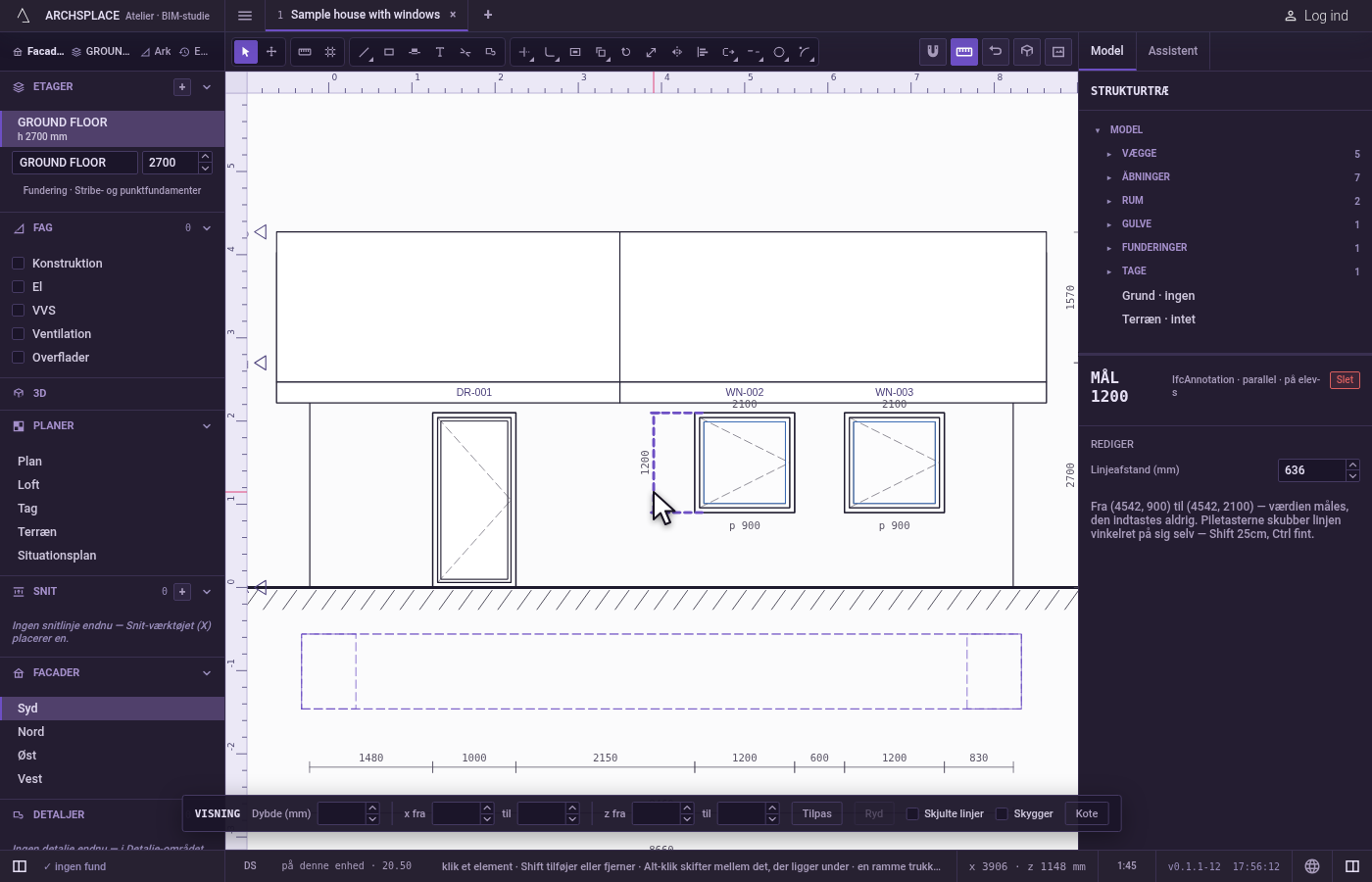Select the Nord facade view
This screenshot has height=882, width=1372.
113,732
